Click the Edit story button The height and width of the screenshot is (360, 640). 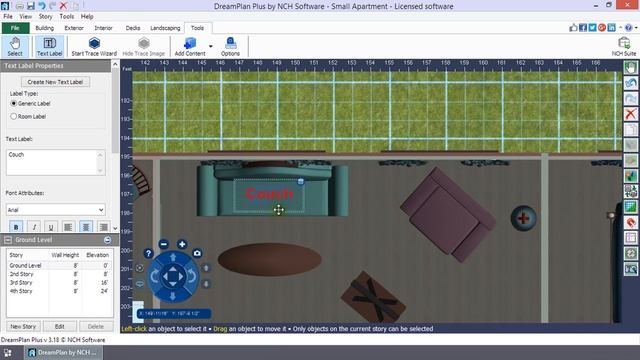[60, 327]
